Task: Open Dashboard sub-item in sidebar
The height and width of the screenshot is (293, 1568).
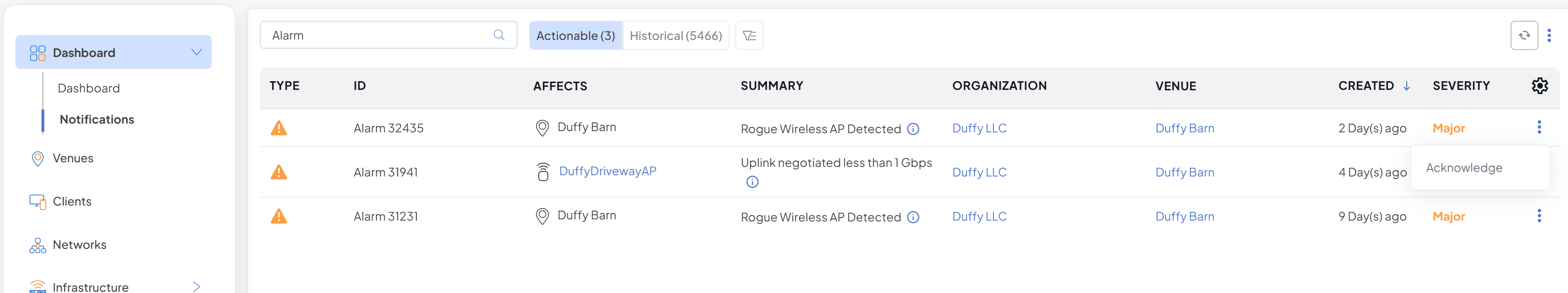Action: click(x=89, y=88)
